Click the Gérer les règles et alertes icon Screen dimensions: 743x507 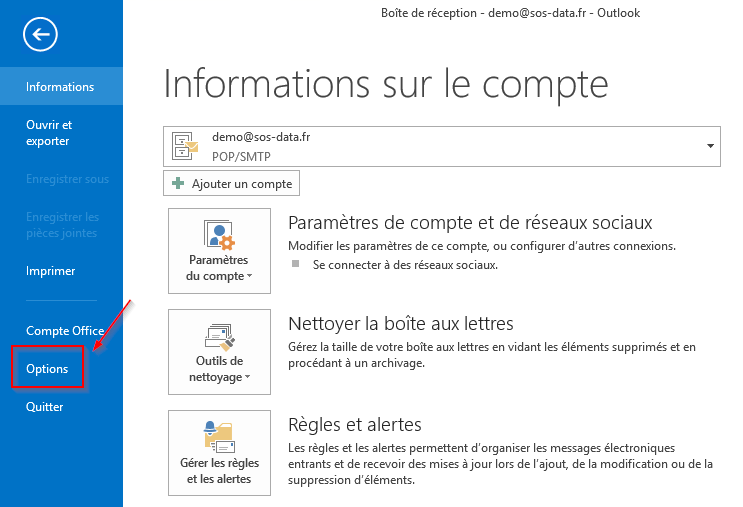(x=219, y=436)
